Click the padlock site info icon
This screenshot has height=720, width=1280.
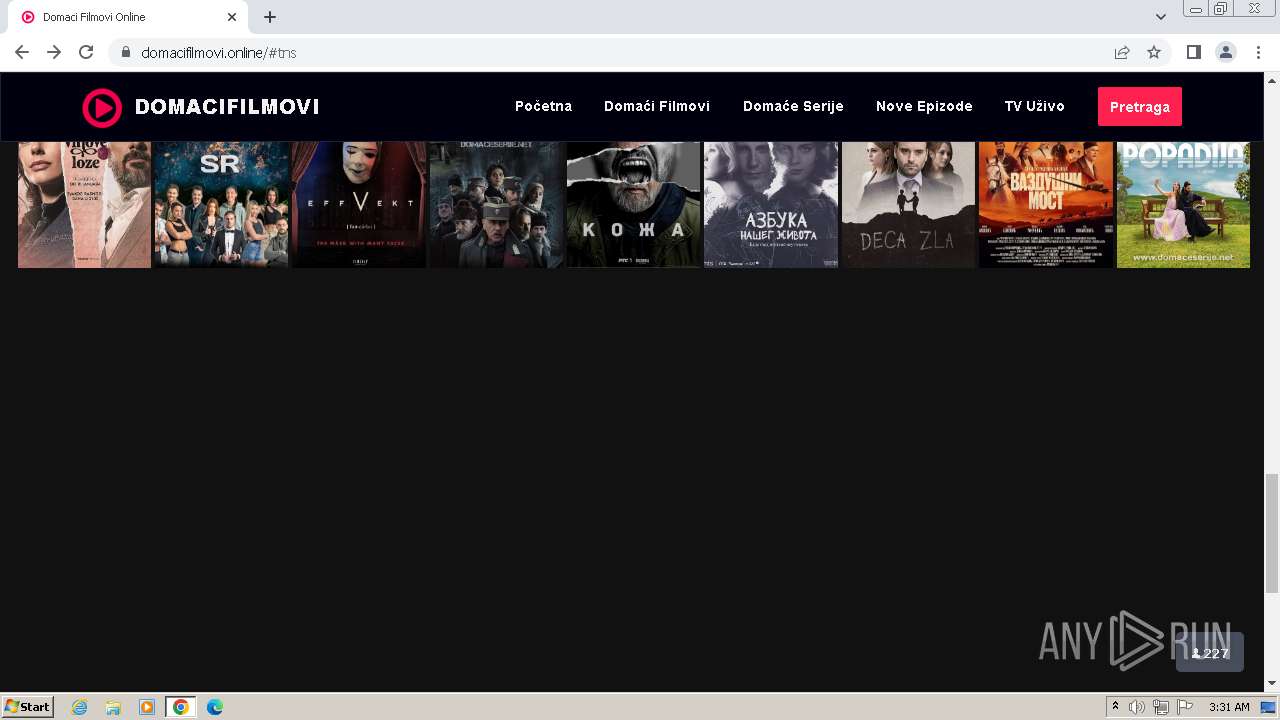[126, 53]
